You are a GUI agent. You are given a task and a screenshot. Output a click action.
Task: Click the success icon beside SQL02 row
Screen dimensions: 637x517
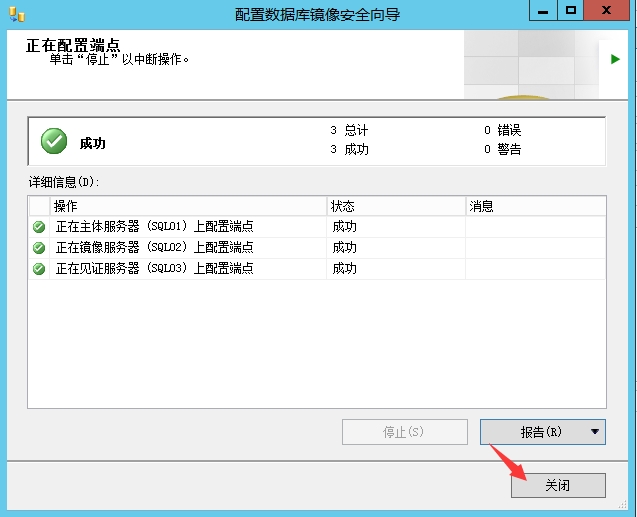pyautogui.click(x=39, y=248)
